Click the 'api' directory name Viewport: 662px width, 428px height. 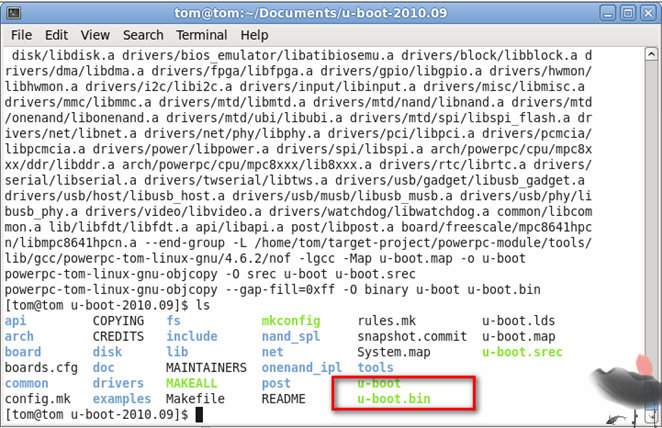(16, 321)
